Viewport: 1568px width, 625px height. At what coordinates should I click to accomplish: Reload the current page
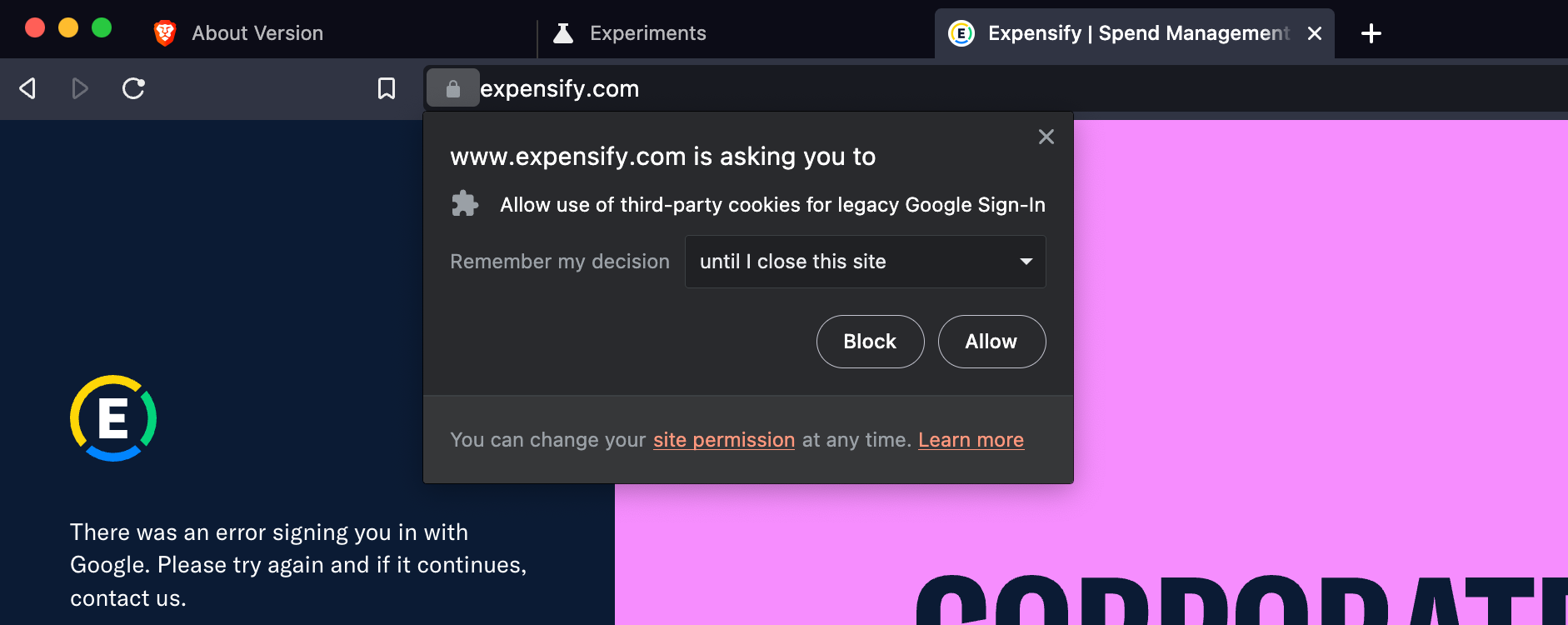click(x=133, y=88)
